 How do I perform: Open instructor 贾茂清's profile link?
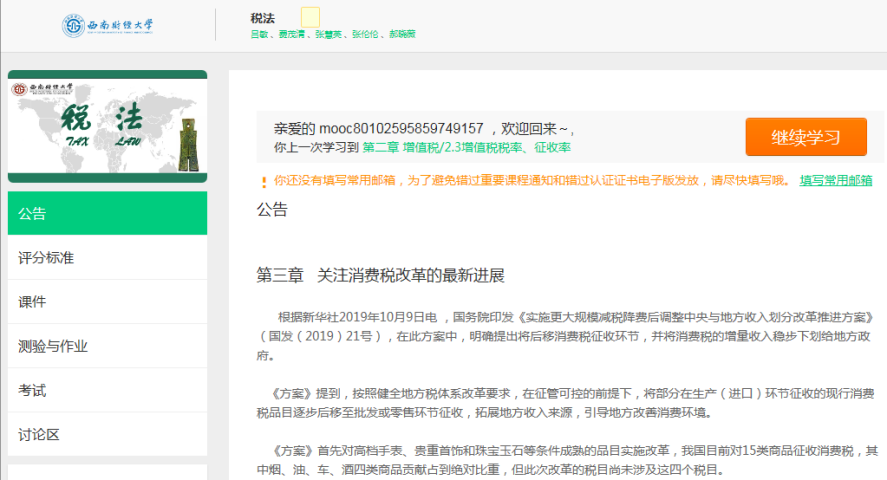pos(291,34)
